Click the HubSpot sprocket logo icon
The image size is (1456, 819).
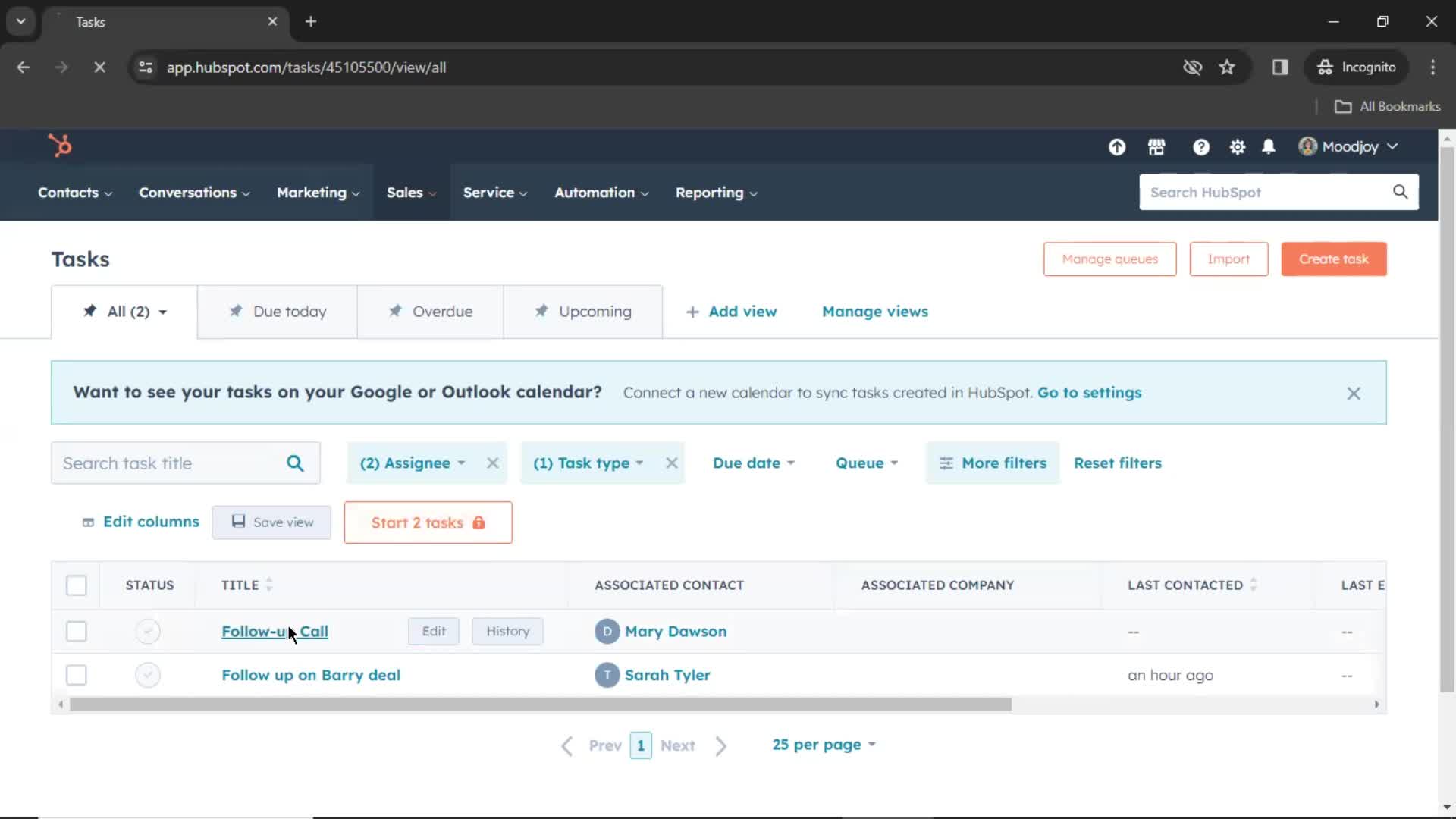(60, 145)
